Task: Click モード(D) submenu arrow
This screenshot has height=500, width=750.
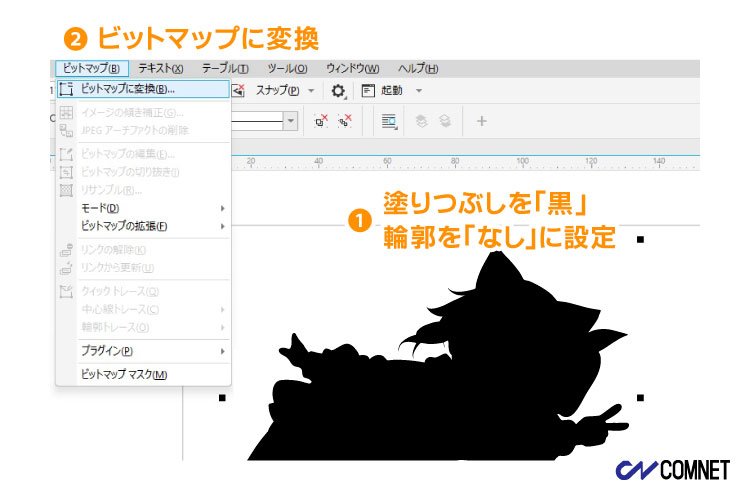Action: click(x=222, y=208)
